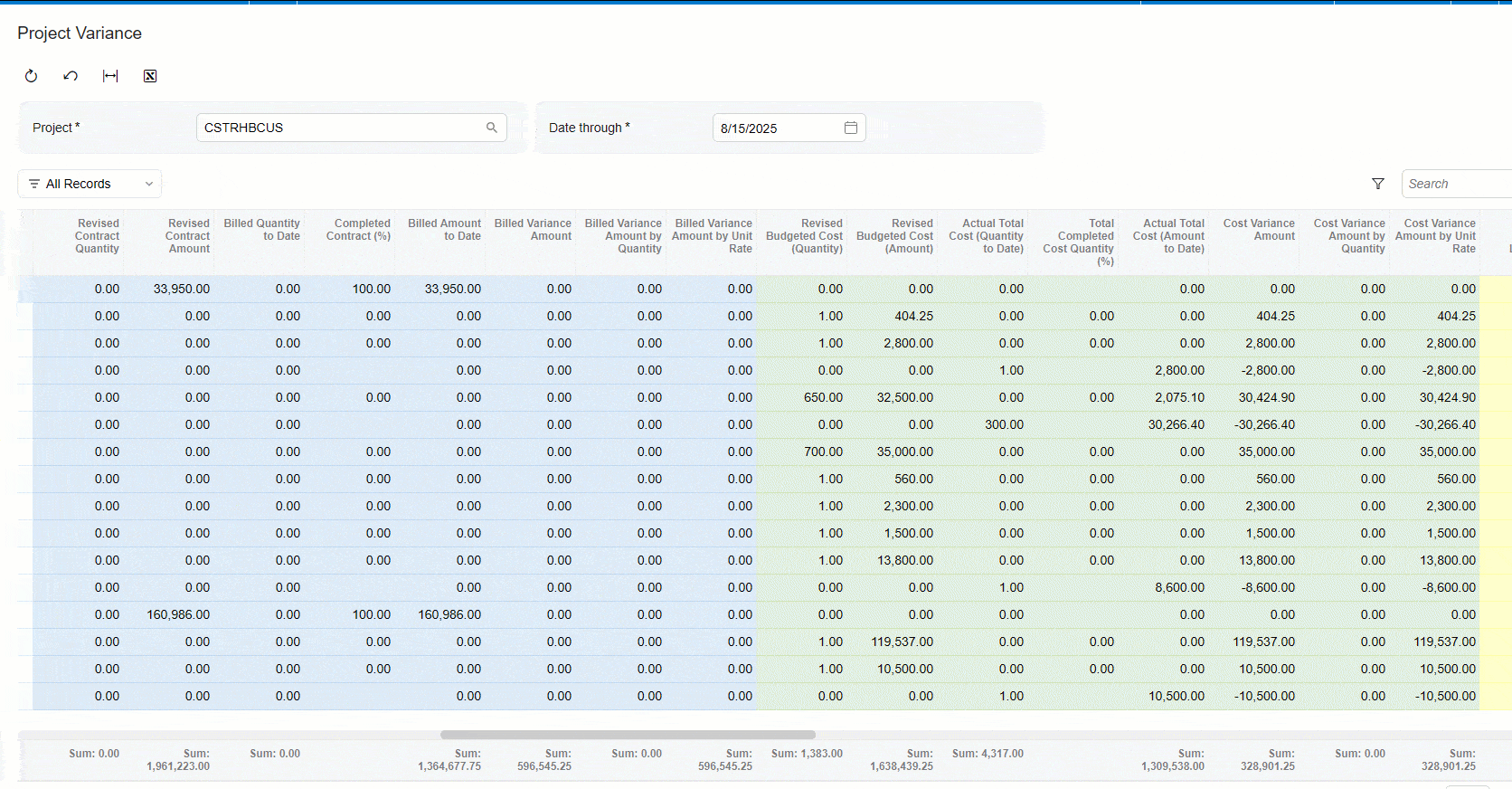The height and width of the screenshot is (789, 1512).
Task: Open project lookup via magnifier icon
Action: tap(492, 128)
